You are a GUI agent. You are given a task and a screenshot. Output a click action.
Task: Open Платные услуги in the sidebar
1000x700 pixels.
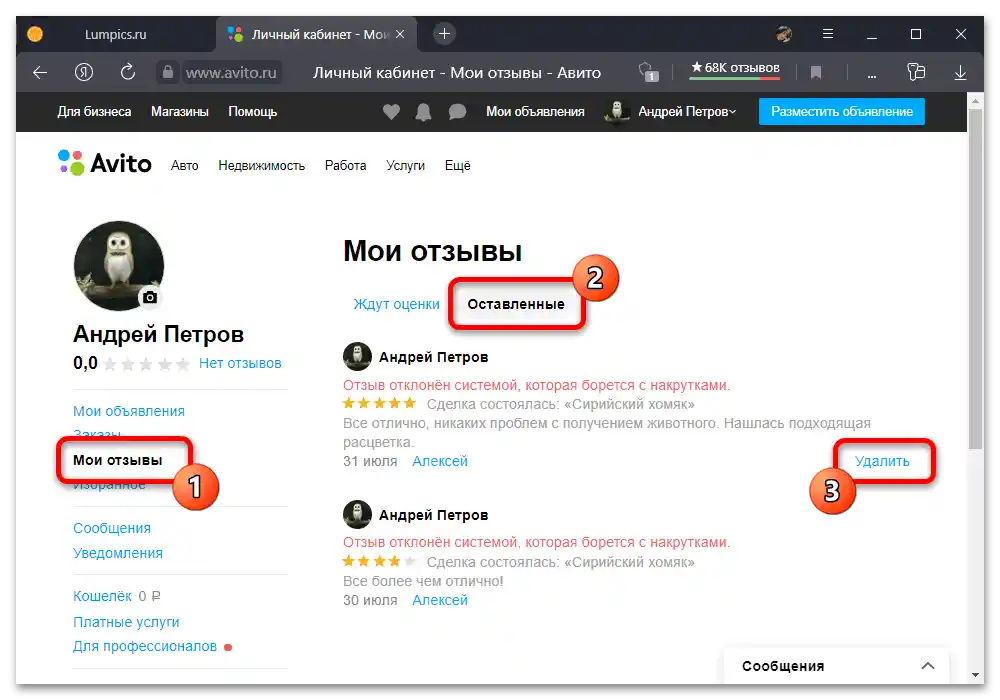pos(126,622)
